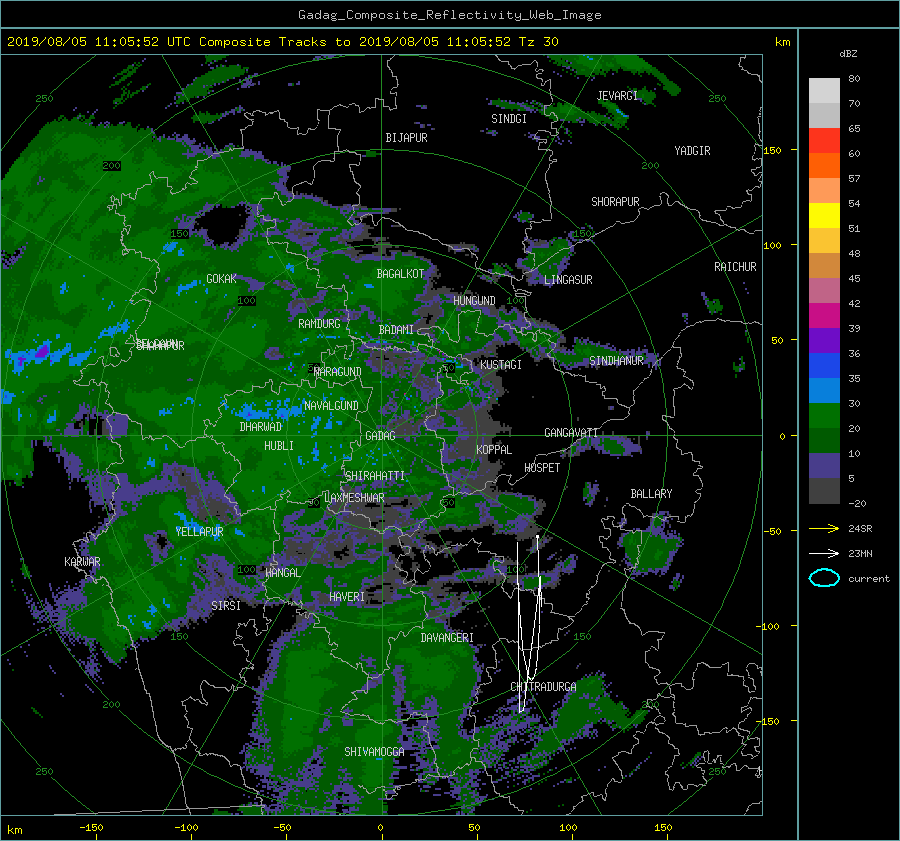Click the KOPPAL city label
The image size is (900, 841).
(x=494, y=449)
